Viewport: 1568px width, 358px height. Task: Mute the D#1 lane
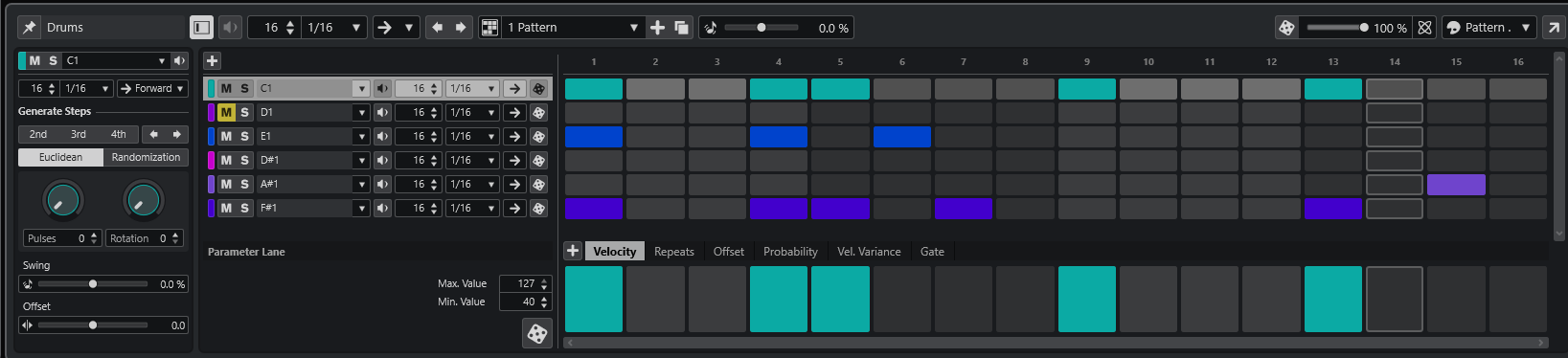point(226,160)
